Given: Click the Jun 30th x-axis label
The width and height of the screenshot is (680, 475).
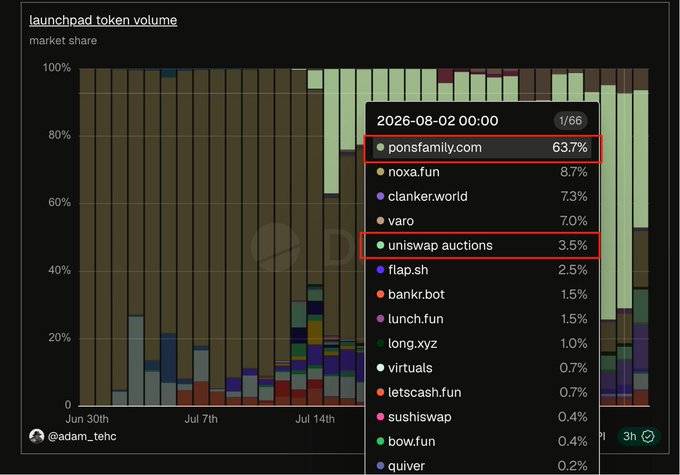Looking at the screenshot, I should point(87,419).
